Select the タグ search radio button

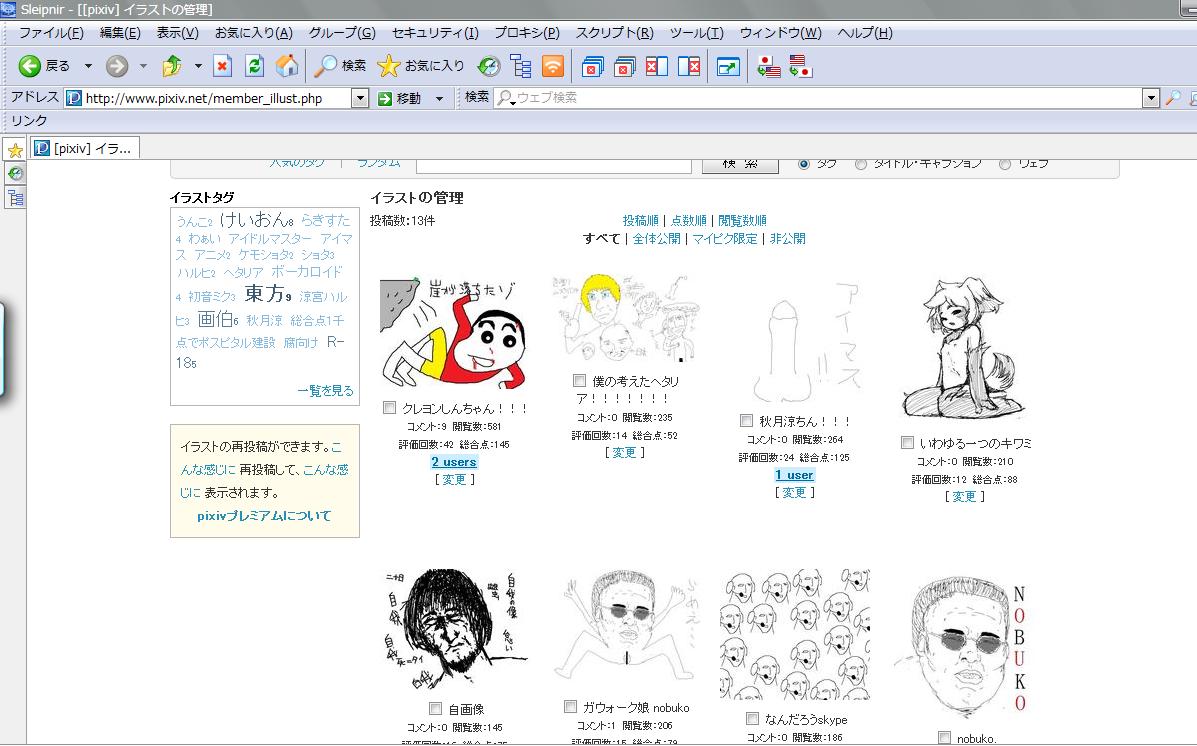point(803,164)
